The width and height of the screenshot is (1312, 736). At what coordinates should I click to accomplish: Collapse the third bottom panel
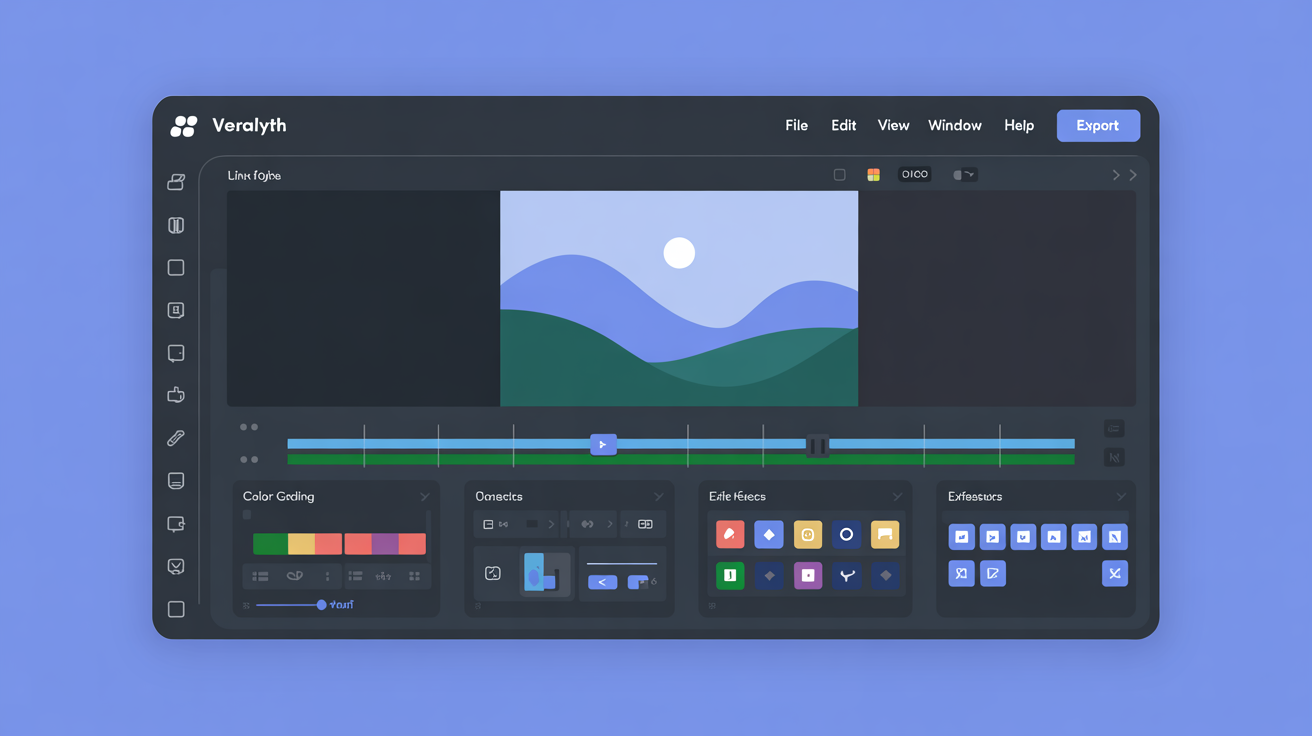897,496
